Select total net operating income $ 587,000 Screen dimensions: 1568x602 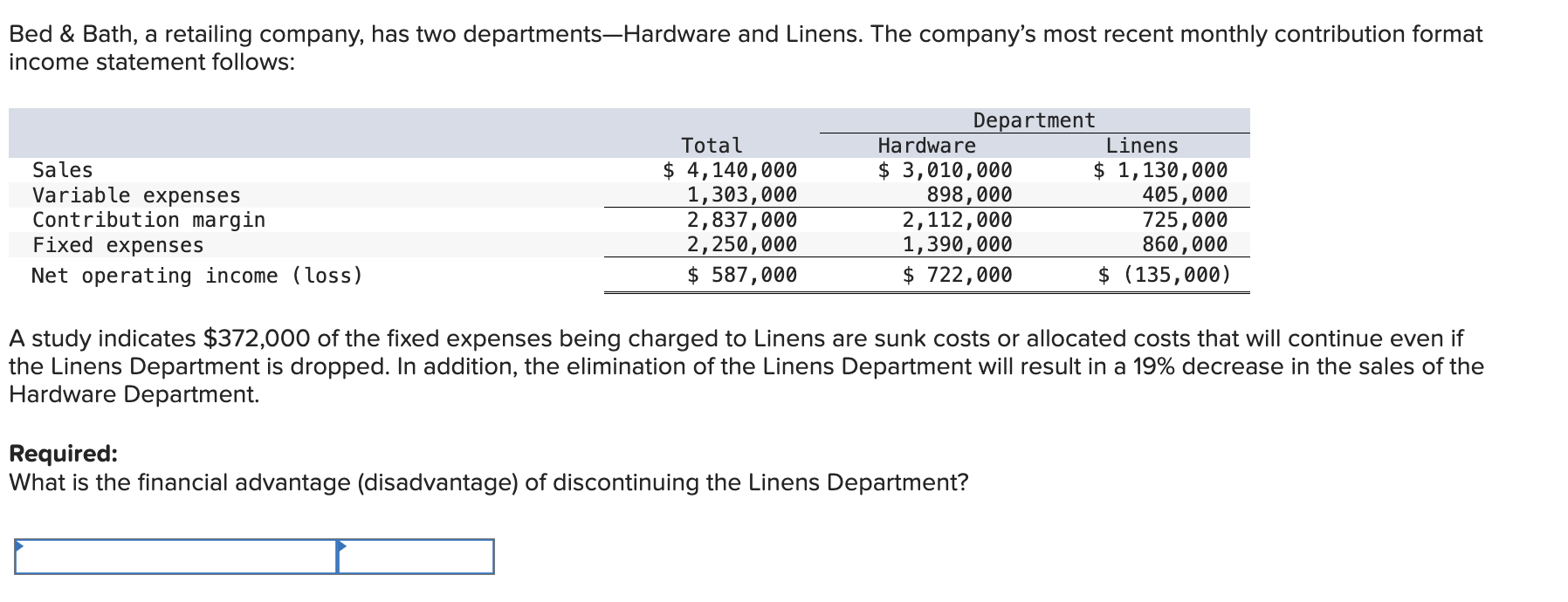tap(742, 276)
